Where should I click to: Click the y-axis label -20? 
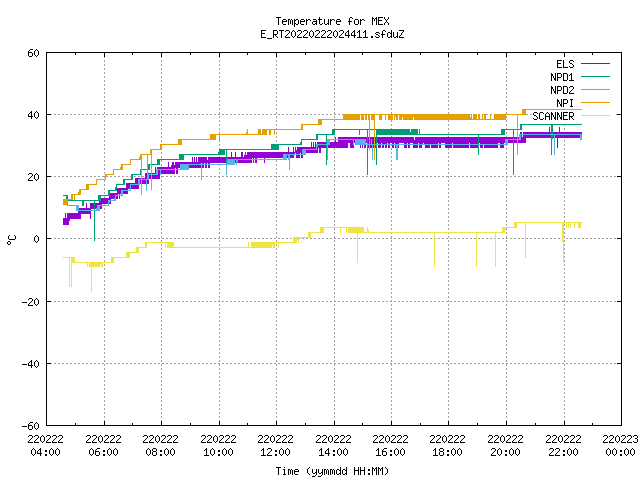31,302
